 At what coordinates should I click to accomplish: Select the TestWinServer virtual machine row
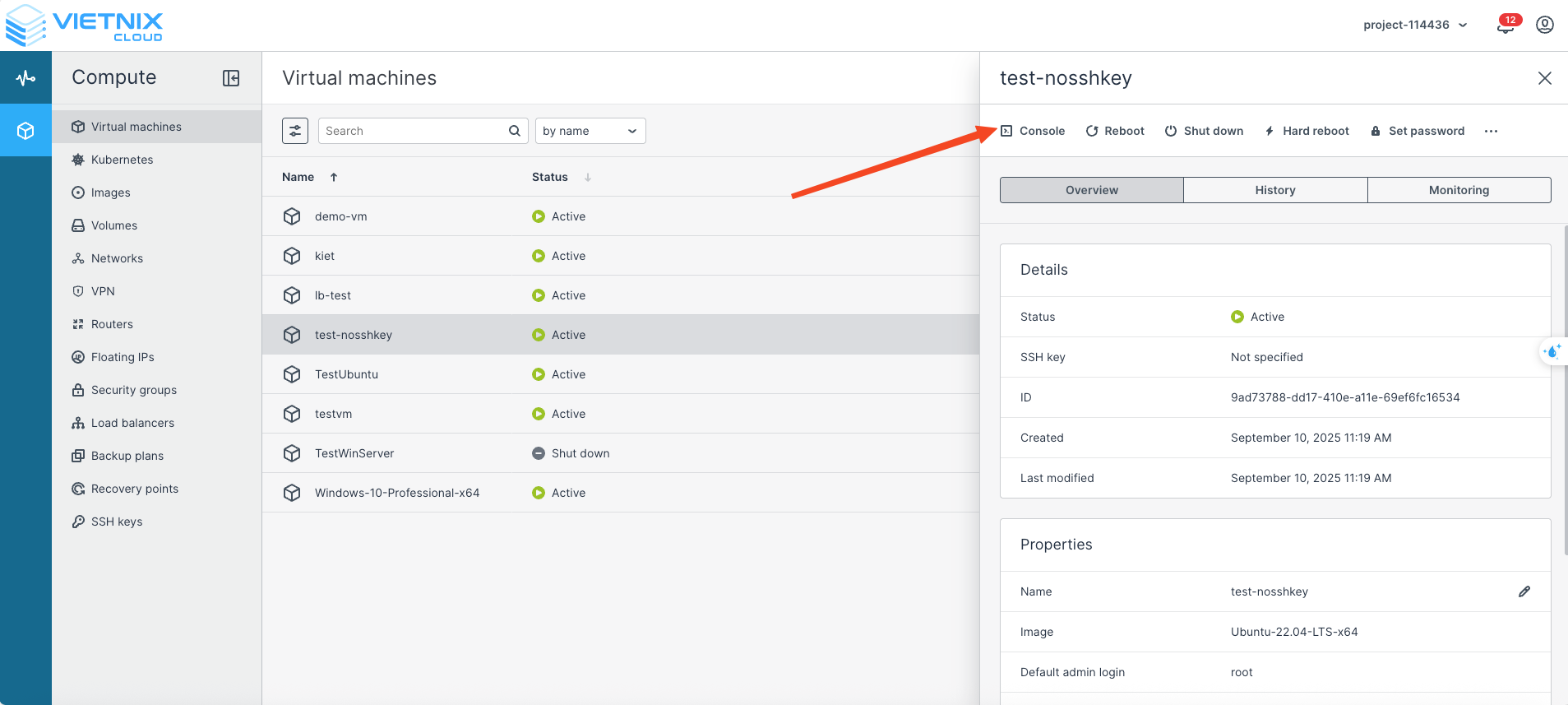click(354, 453)
